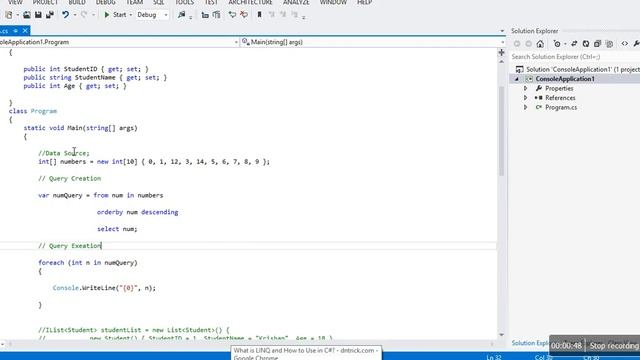Click the Find in Files toolbar icon
This screenshot has height=360, width=640.
point(182,15)
